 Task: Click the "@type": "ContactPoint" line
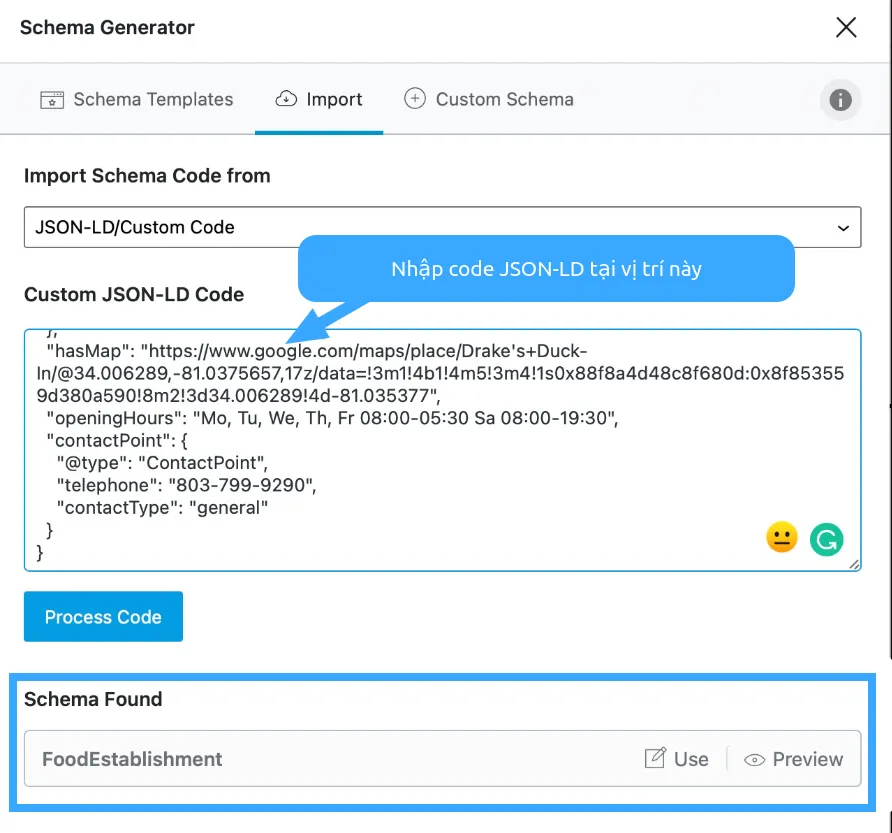pos(162,463)
